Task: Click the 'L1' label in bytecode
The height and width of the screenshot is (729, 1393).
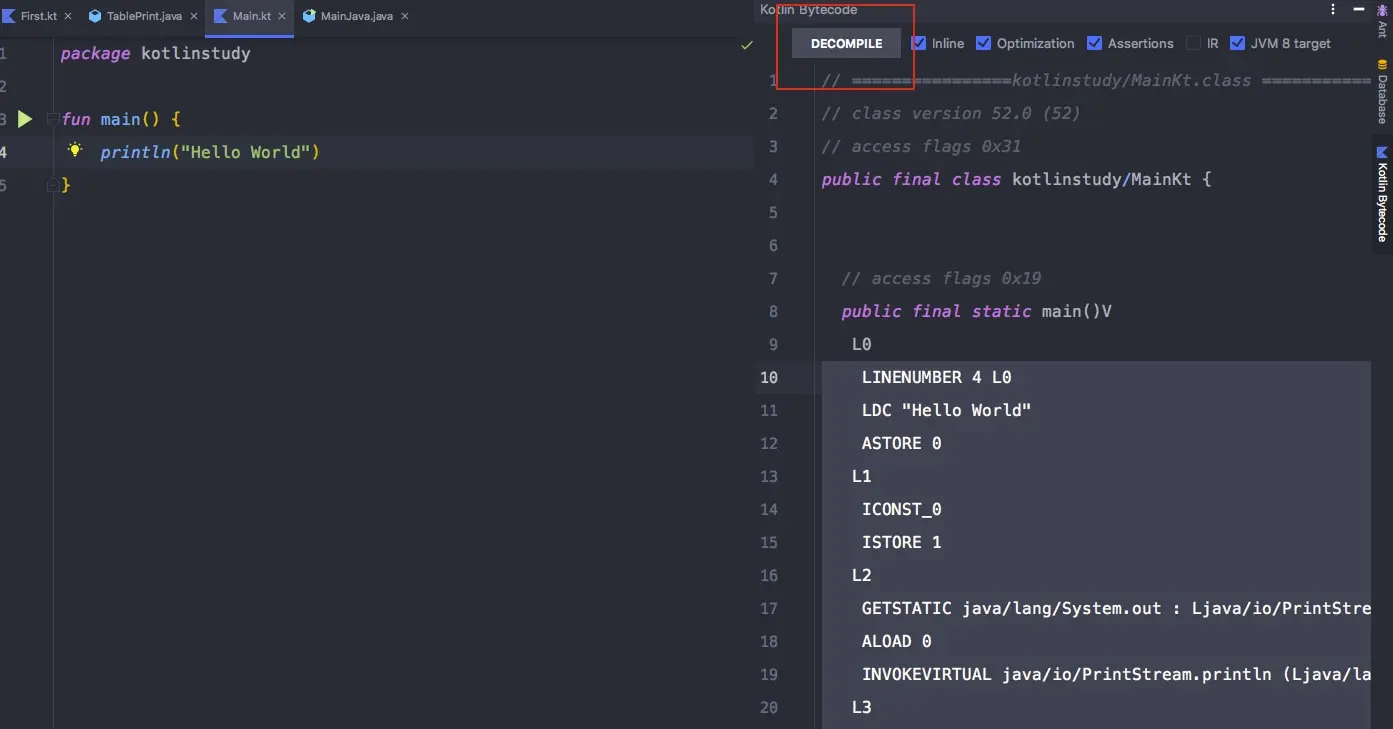Action: [862, 476]
